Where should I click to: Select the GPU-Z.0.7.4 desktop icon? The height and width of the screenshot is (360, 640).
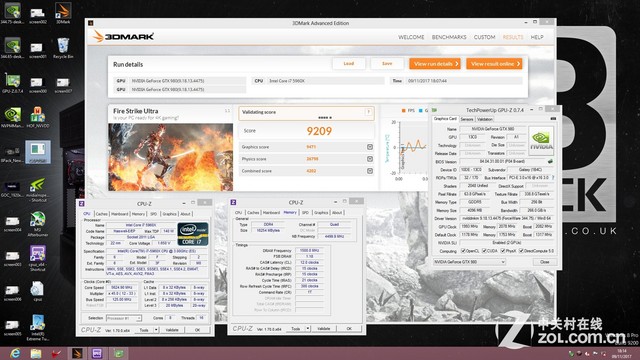click(12, 82)
